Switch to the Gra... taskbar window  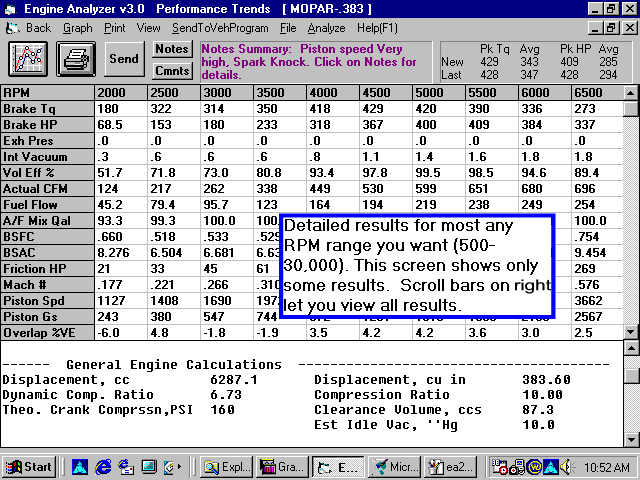point(282,467)
